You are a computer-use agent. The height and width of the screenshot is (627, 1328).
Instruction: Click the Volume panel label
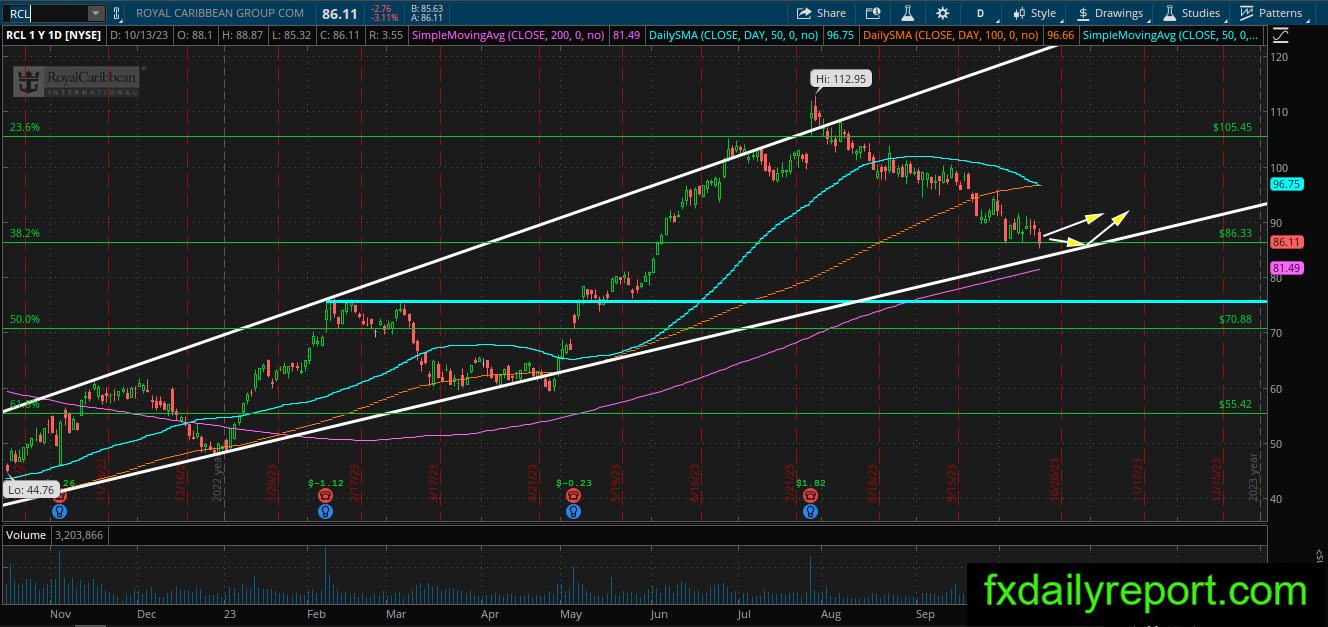pos(26,535)
